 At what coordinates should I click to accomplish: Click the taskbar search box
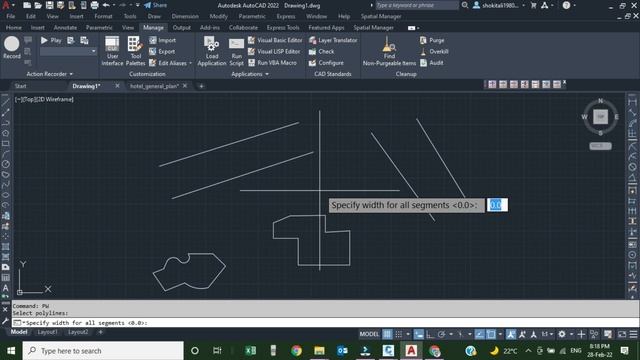pyautogui.click(x=103, y=351)
